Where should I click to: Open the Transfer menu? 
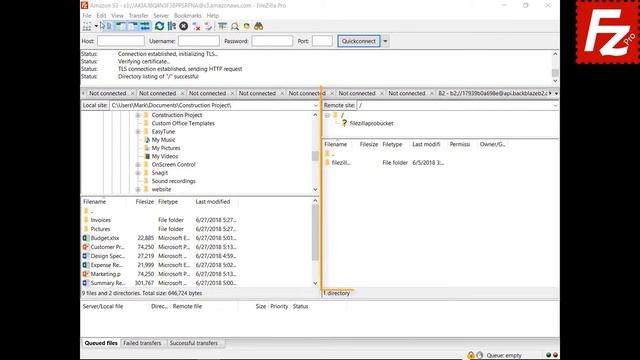point(138,16)
